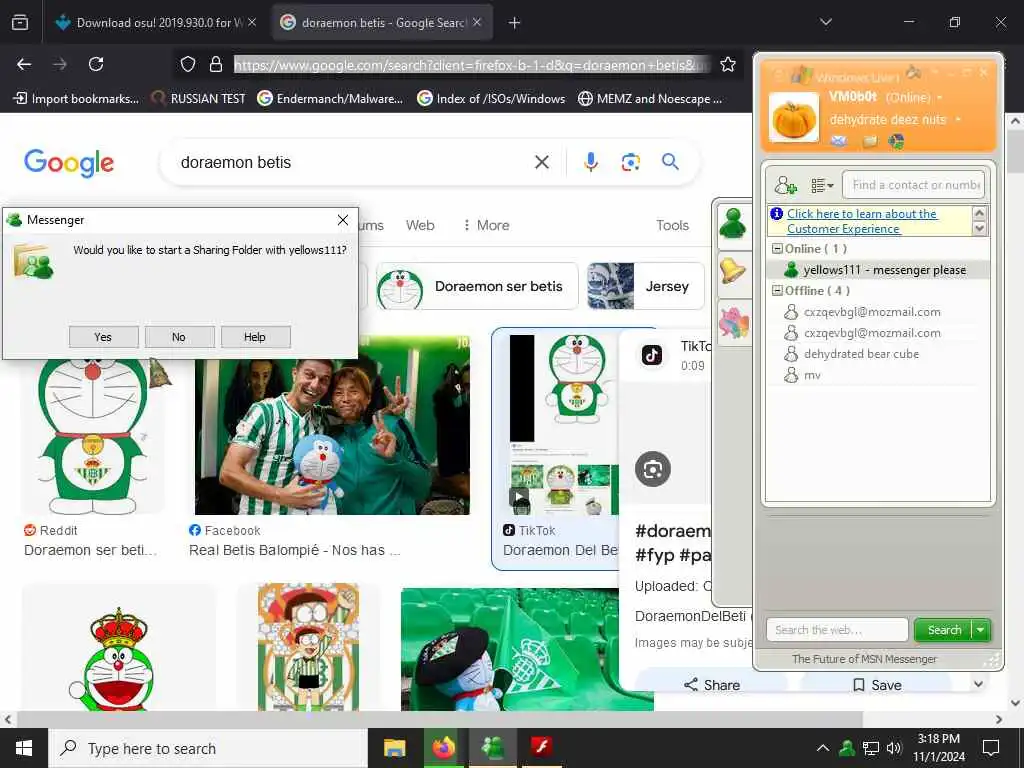Image resolution: width=1024 pixels, height=768 pixels.
Task: Select the Doraemon ser betis suggestion chip
Action: tap(477, 286)
